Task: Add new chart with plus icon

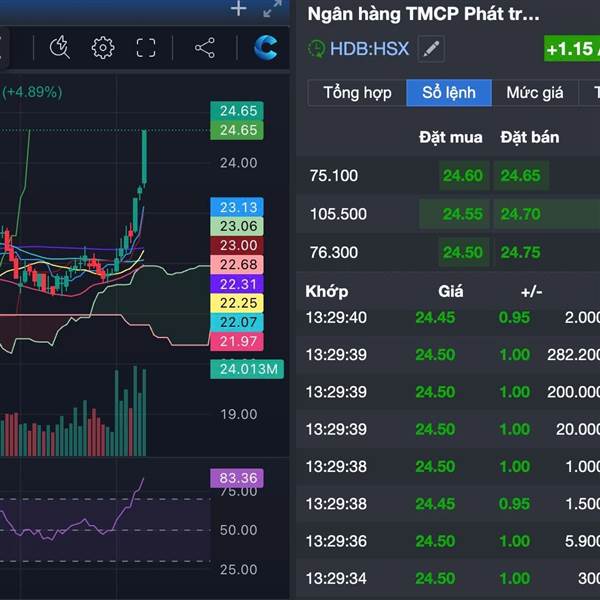Action: pyautogui.click(x=238, y=8)
